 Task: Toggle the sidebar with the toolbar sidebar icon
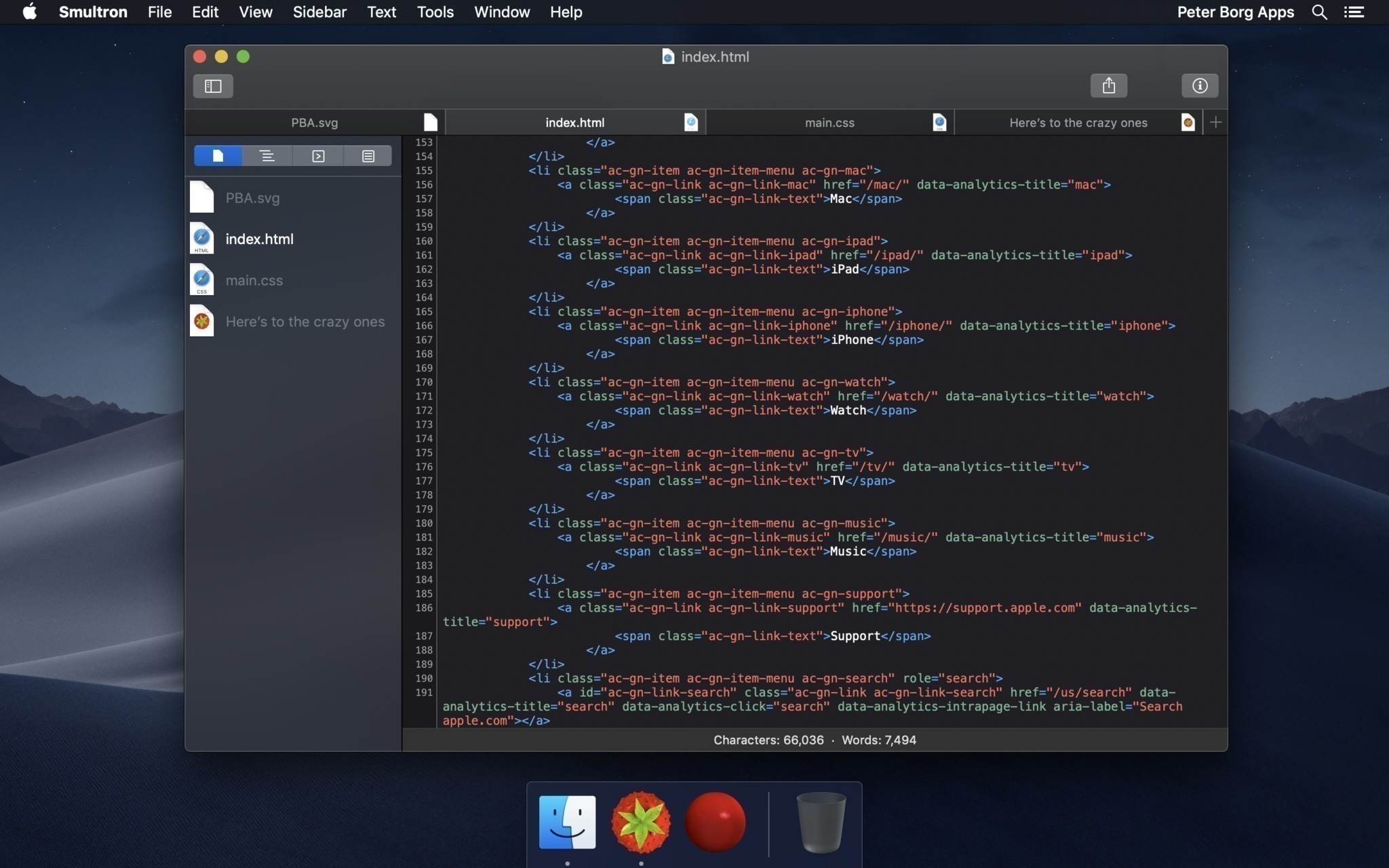[x=212, y=85]
